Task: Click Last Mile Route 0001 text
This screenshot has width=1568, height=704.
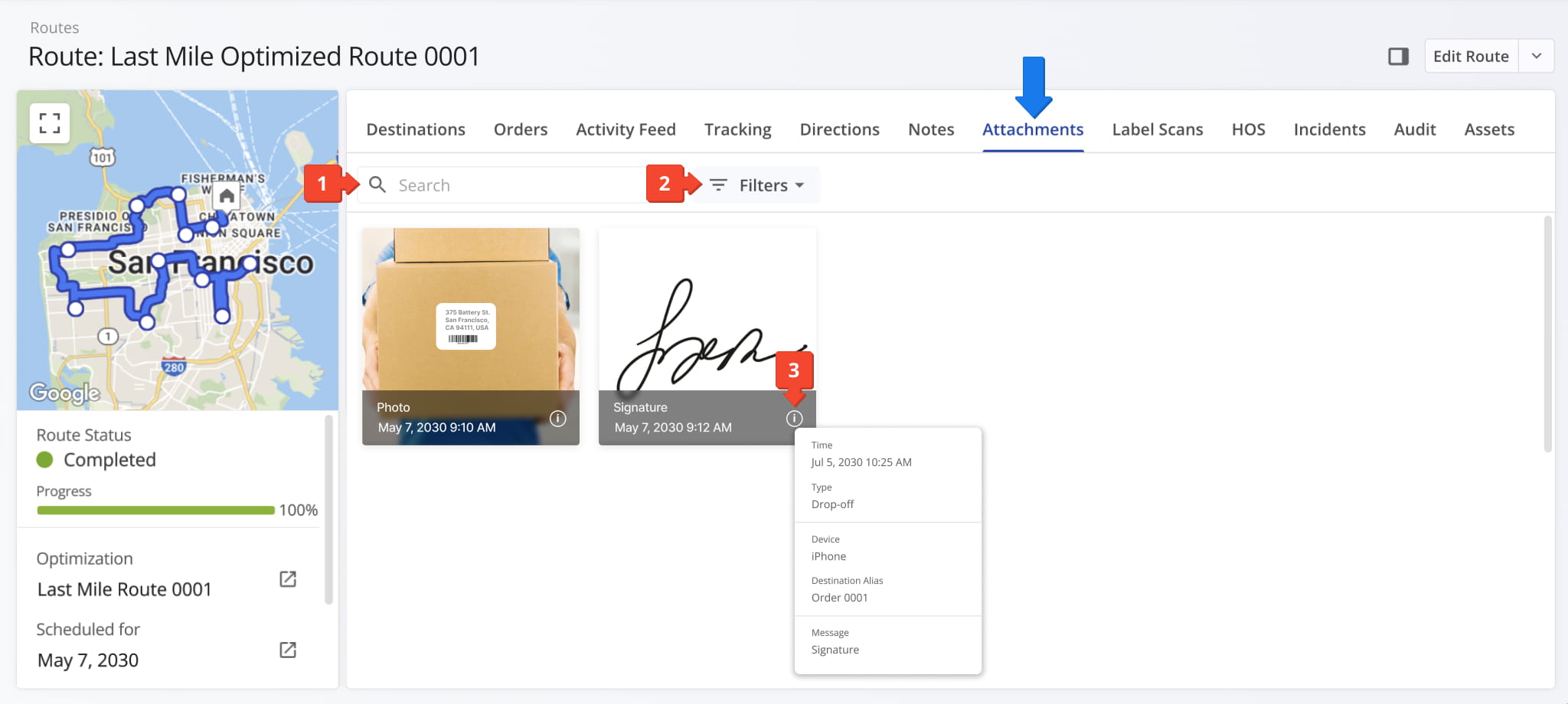Action: click(x=124, y=589)
